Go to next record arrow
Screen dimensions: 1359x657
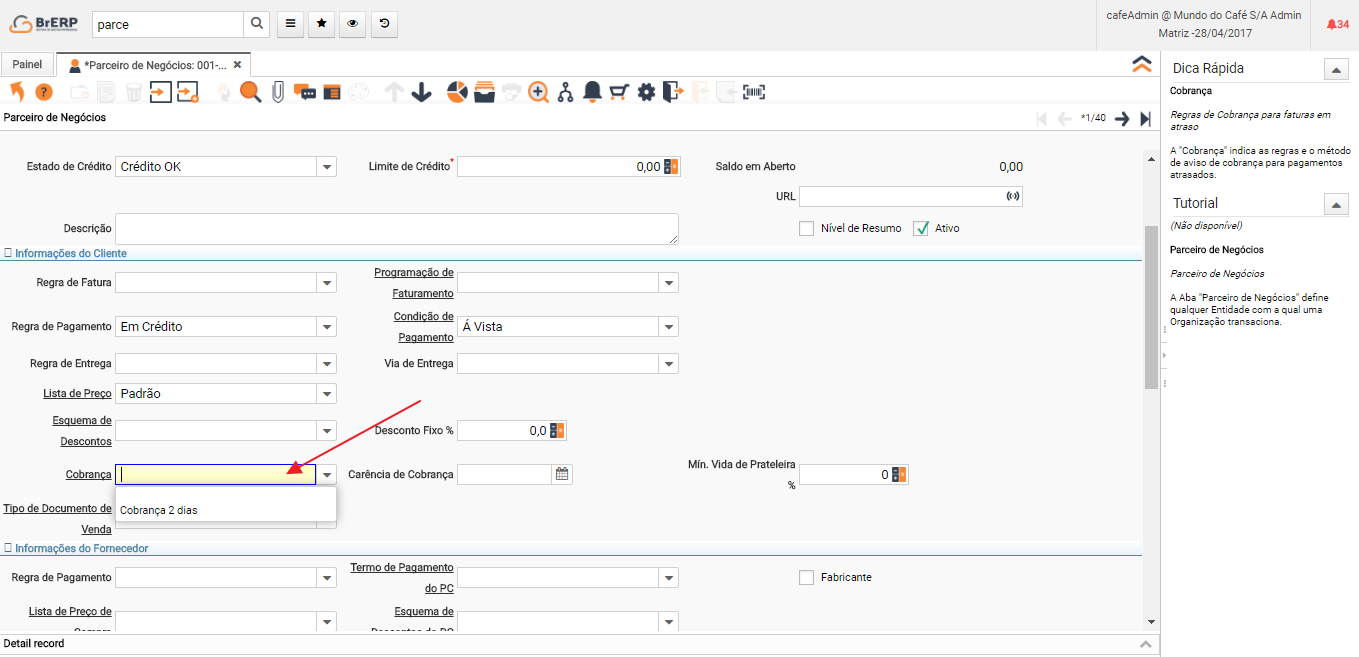[1122, 118]
